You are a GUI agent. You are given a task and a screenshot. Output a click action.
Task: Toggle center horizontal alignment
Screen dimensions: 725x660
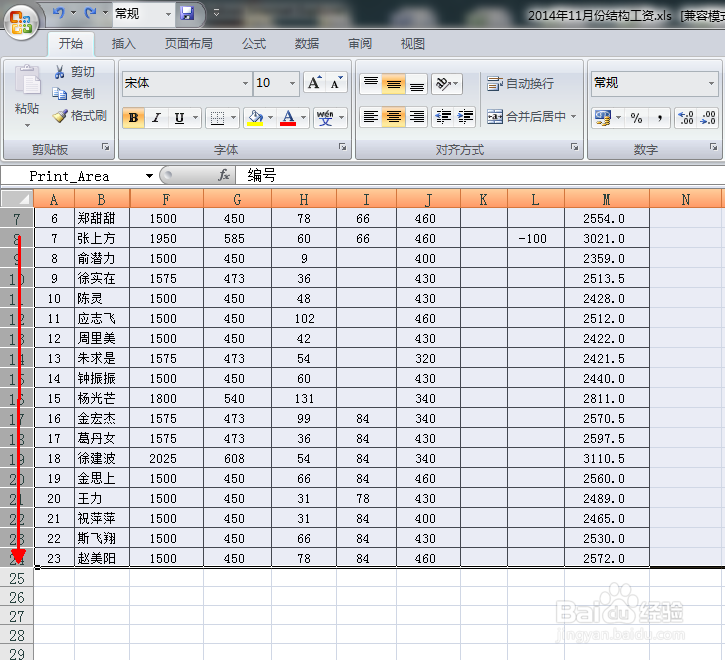[x=393, y=117]
